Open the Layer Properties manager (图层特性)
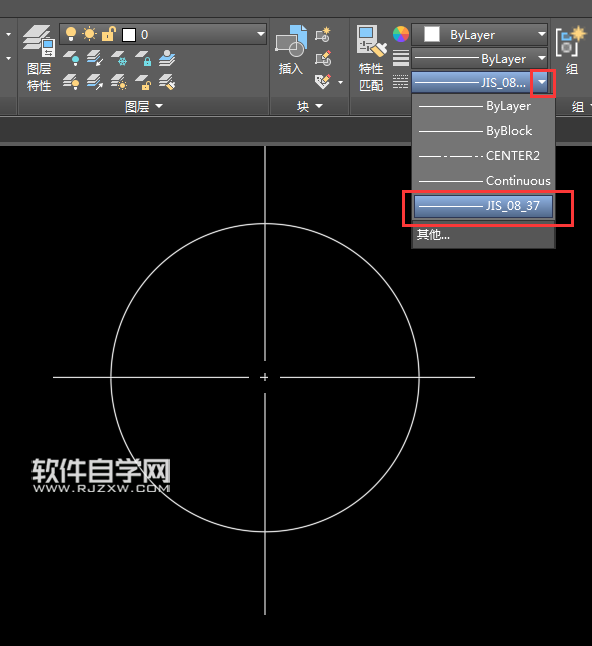 pyautogui.click(x=39, y=58)
